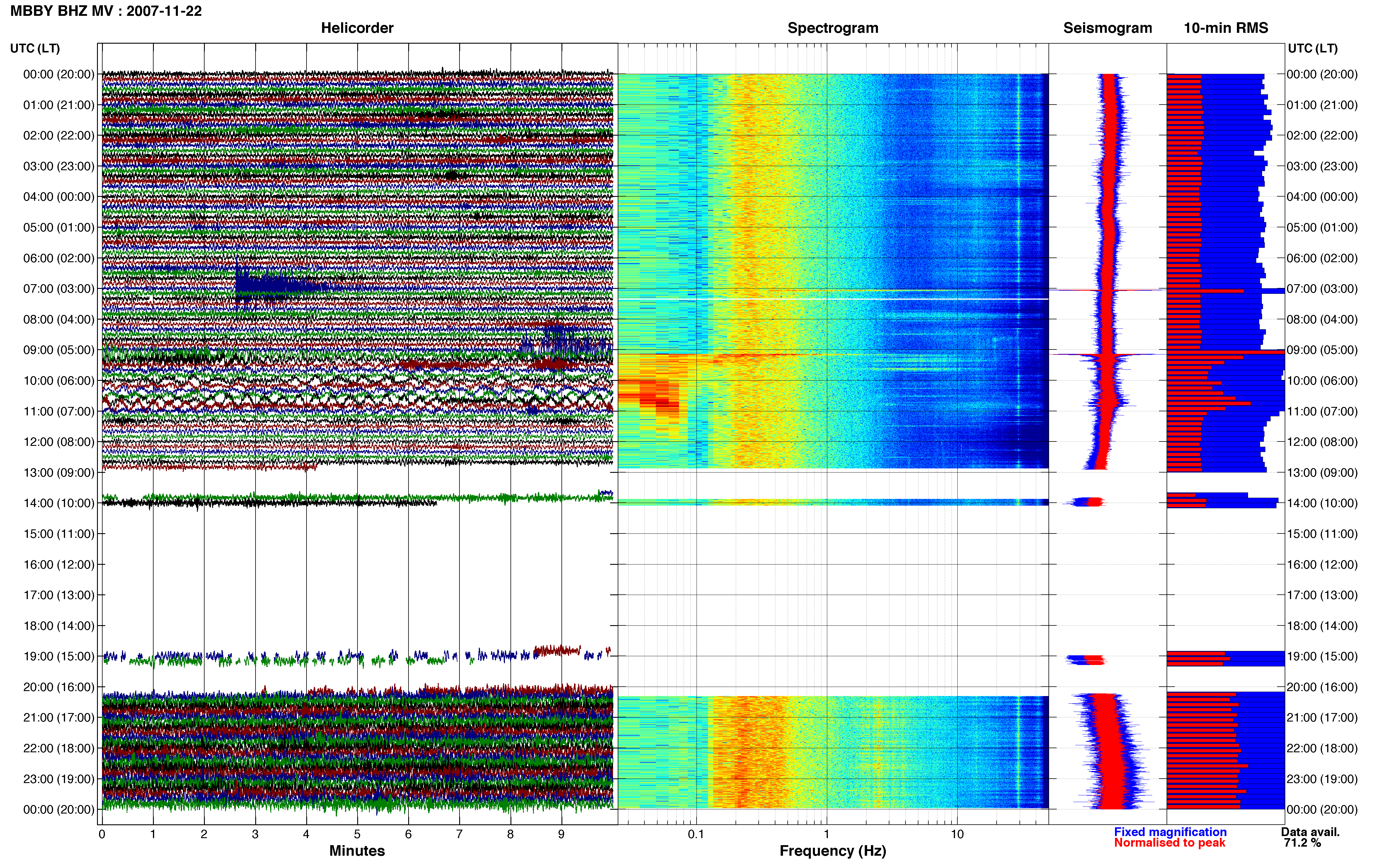
Task: Click 09:00 (05:00) label on Helicorder axis
Action: [59, 350]
